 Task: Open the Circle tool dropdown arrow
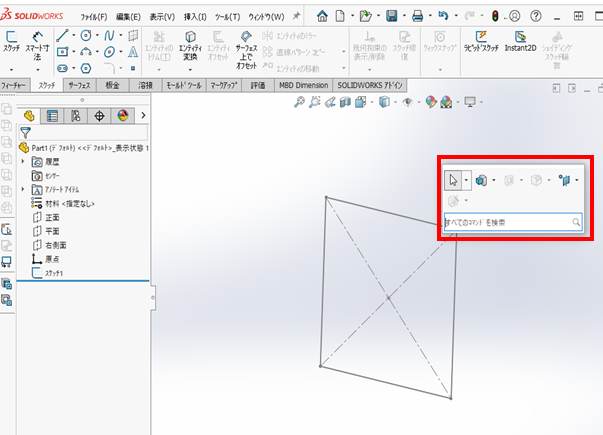(x=97, y=35)
